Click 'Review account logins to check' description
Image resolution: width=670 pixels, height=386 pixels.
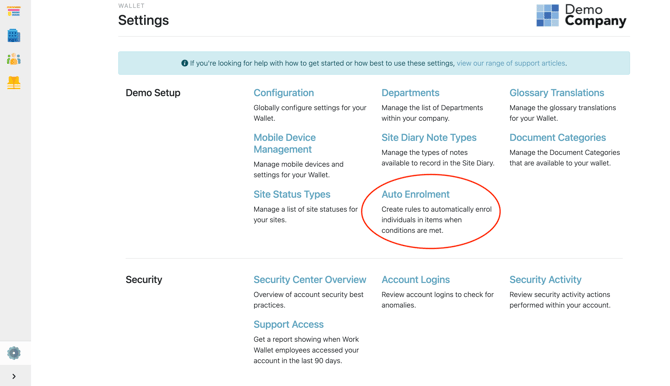(x=438, y=300)
